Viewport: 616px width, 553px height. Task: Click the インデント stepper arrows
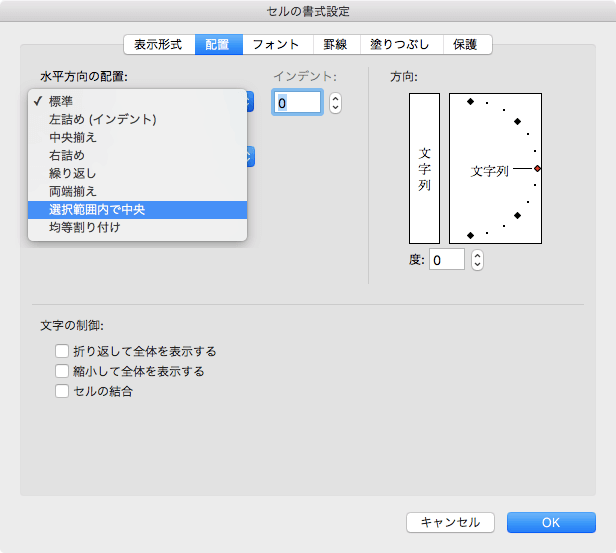pos(335,102)
